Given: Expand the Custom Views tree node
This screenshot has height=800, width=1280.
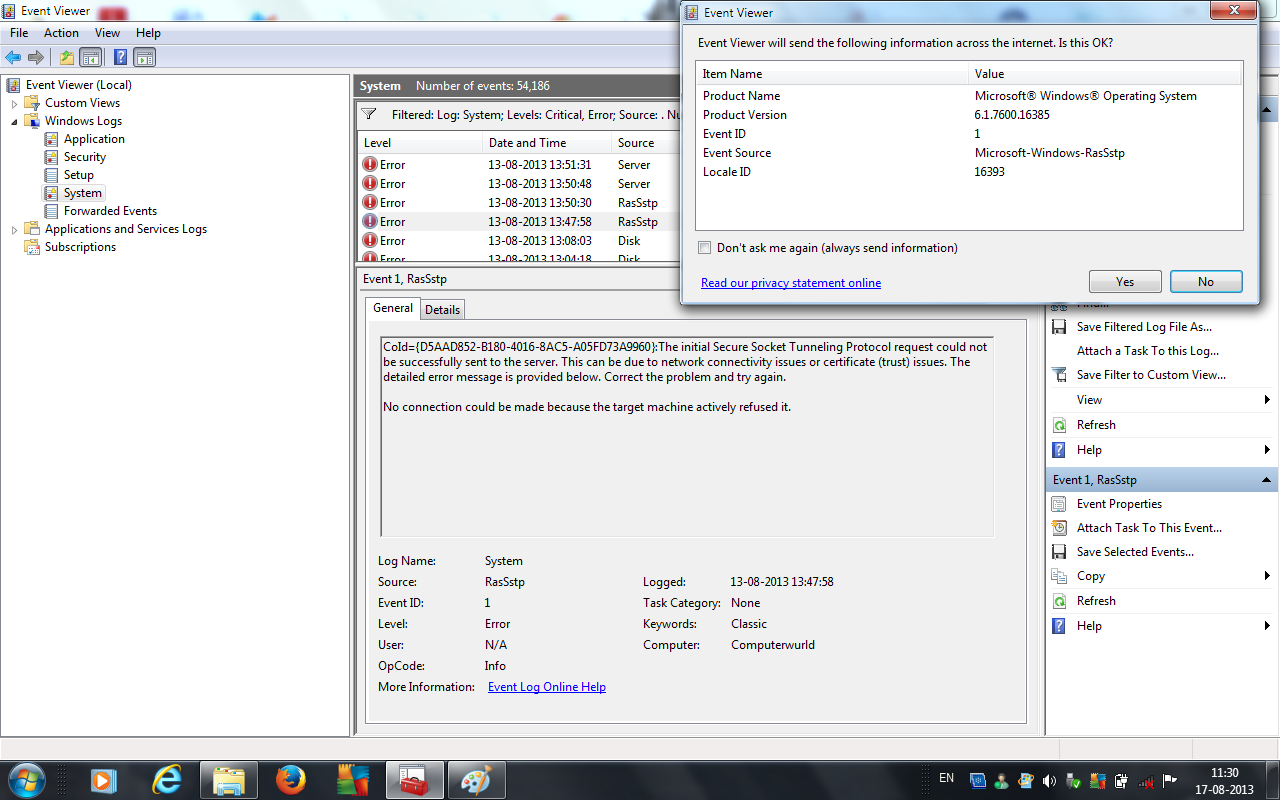Looking at the screenshot, I should point(15,103).
